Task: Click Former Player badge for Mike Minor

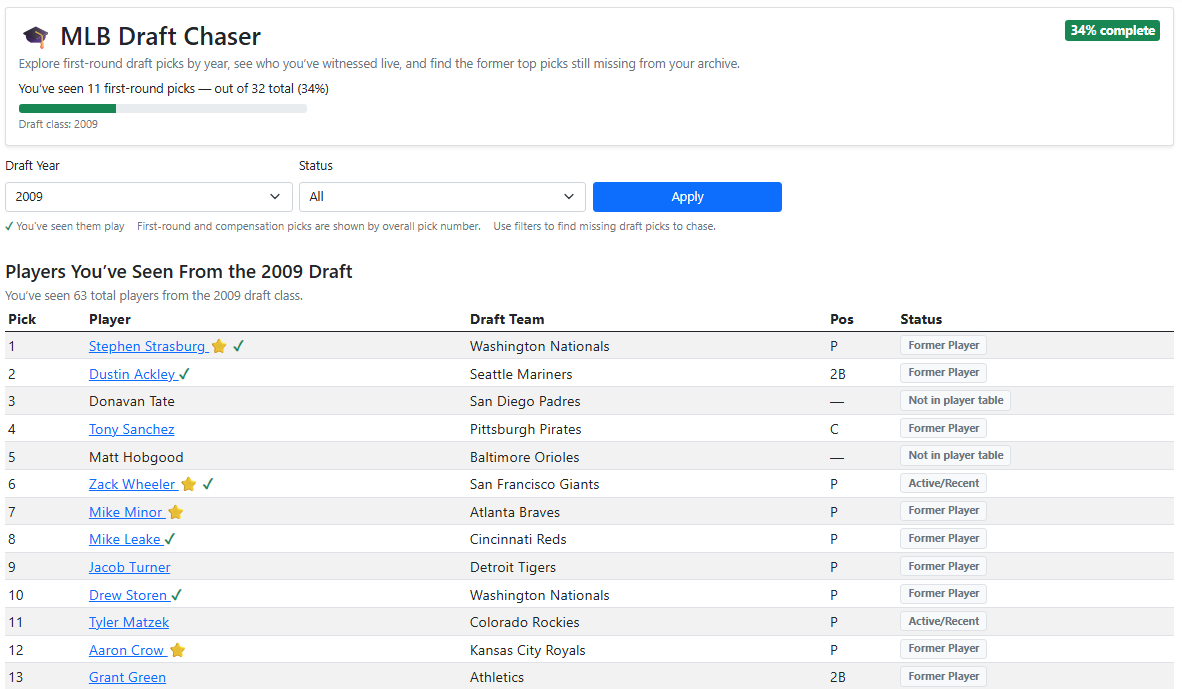Action: pos(943,510)
